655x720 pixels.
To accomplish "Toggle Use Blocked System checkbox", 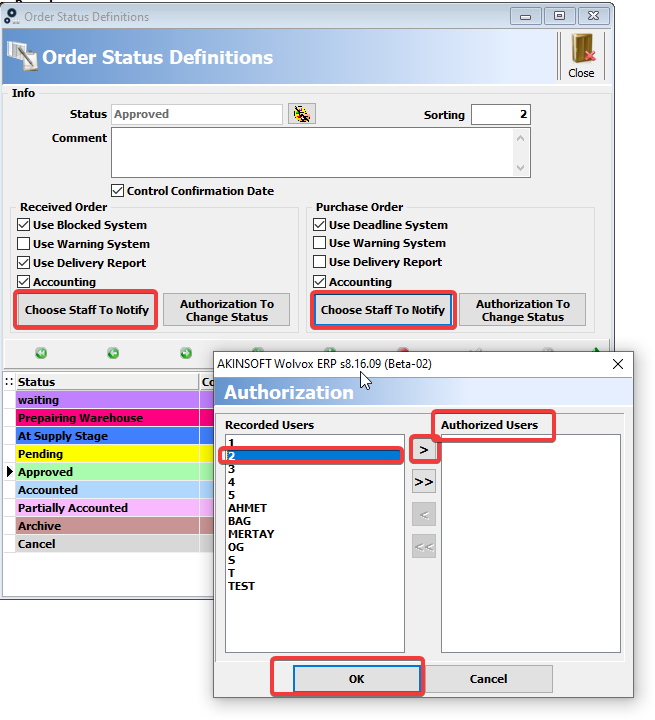I will click(23, 225).
